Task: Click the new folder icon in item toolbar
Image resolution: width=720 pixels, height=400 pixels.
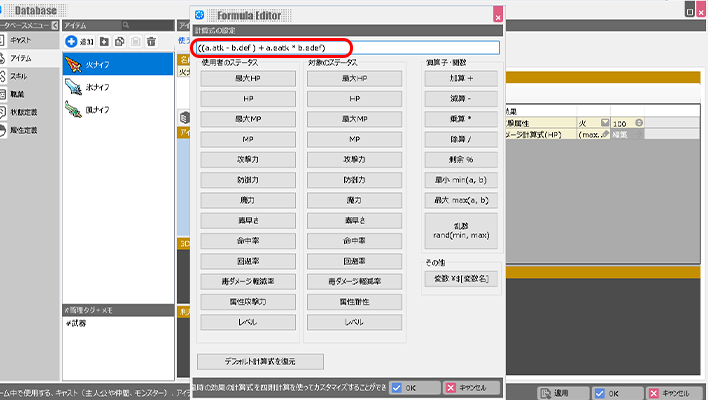Action: 105,41
